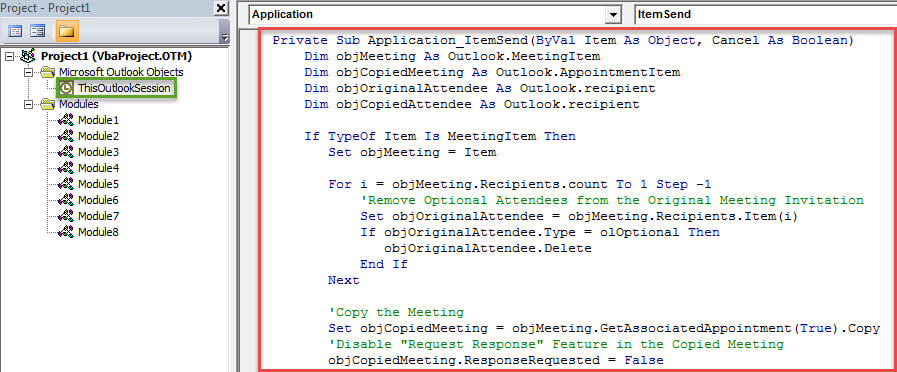
Task: Select Project1 (VbaProject.OTM) in the tree
Action: pos(116,56)
